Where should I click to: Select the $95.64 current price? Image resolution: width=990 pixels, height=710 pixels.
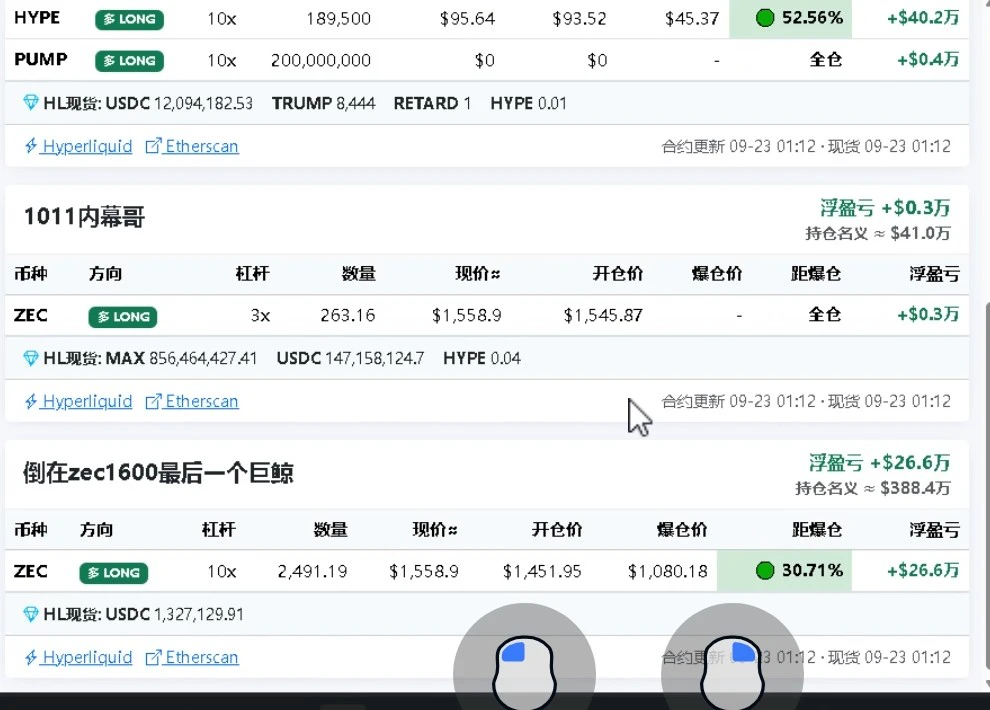click(x=467, y=19)
